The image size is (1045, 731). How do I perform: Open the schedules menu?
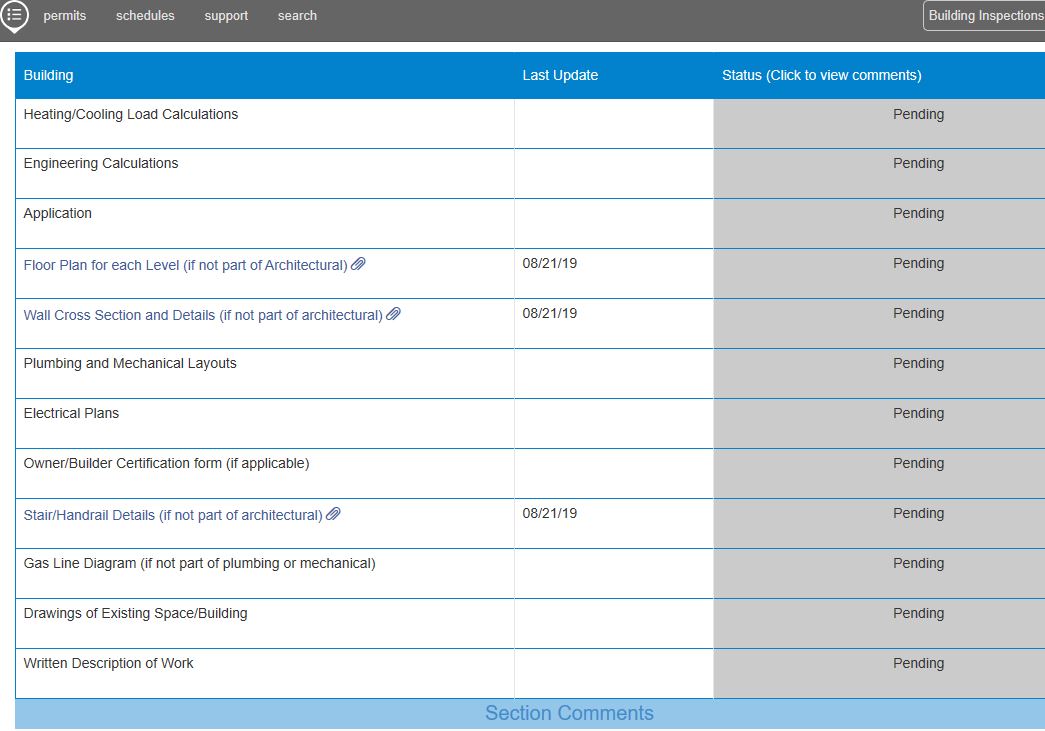(x=145, y=15)
